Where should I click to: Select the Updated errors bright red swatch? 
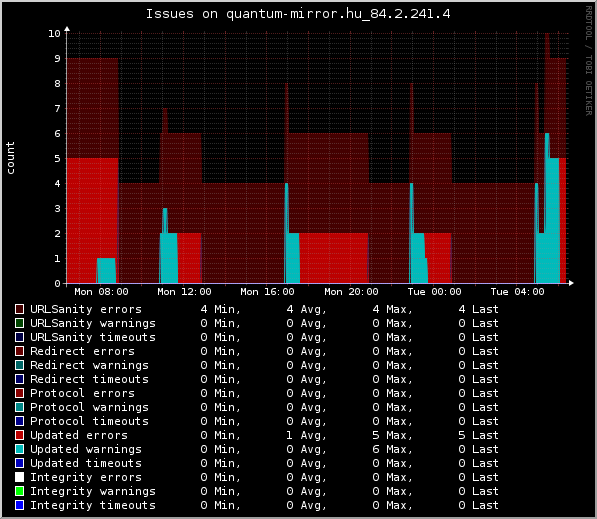click(x=19, y=435)
